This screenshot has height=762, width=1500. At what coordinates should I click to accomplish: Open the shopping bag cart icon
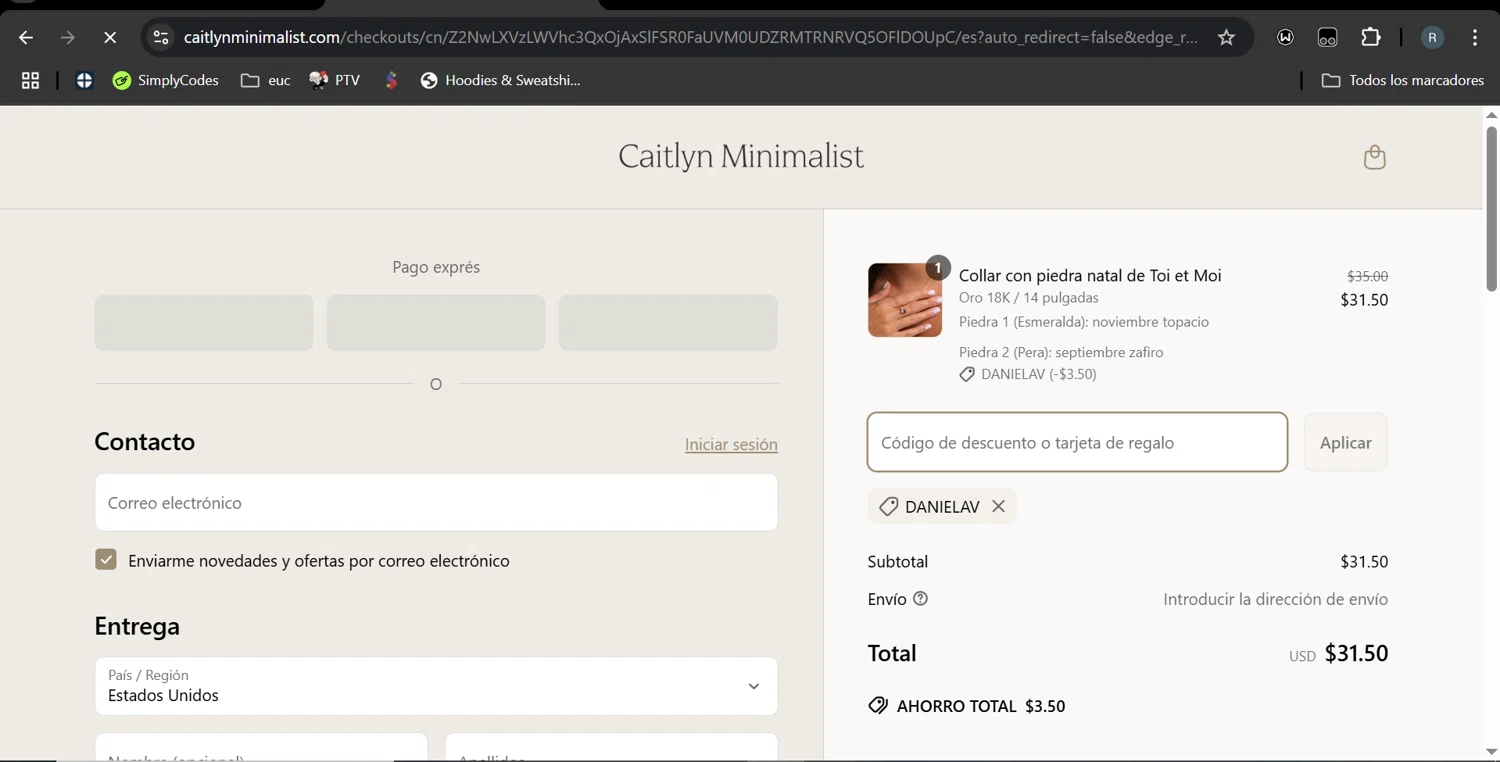click(x=1375, y=157)
